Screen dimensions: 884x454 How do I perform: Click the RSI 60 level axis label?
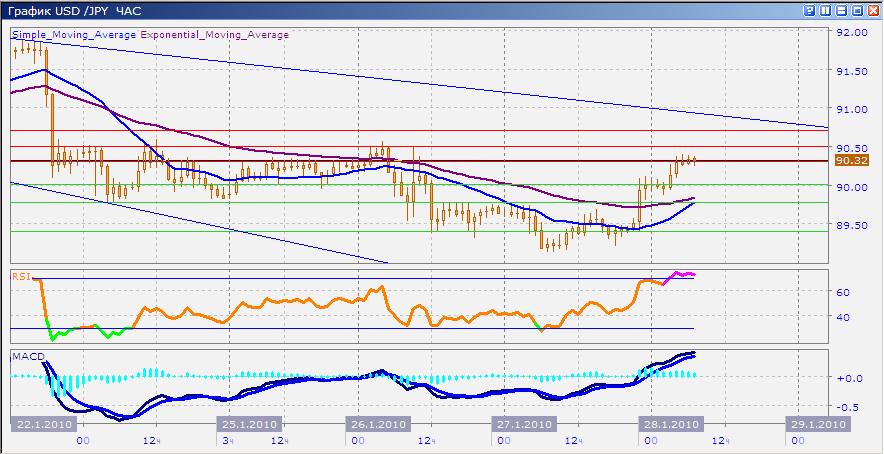[x=843, y=292]
